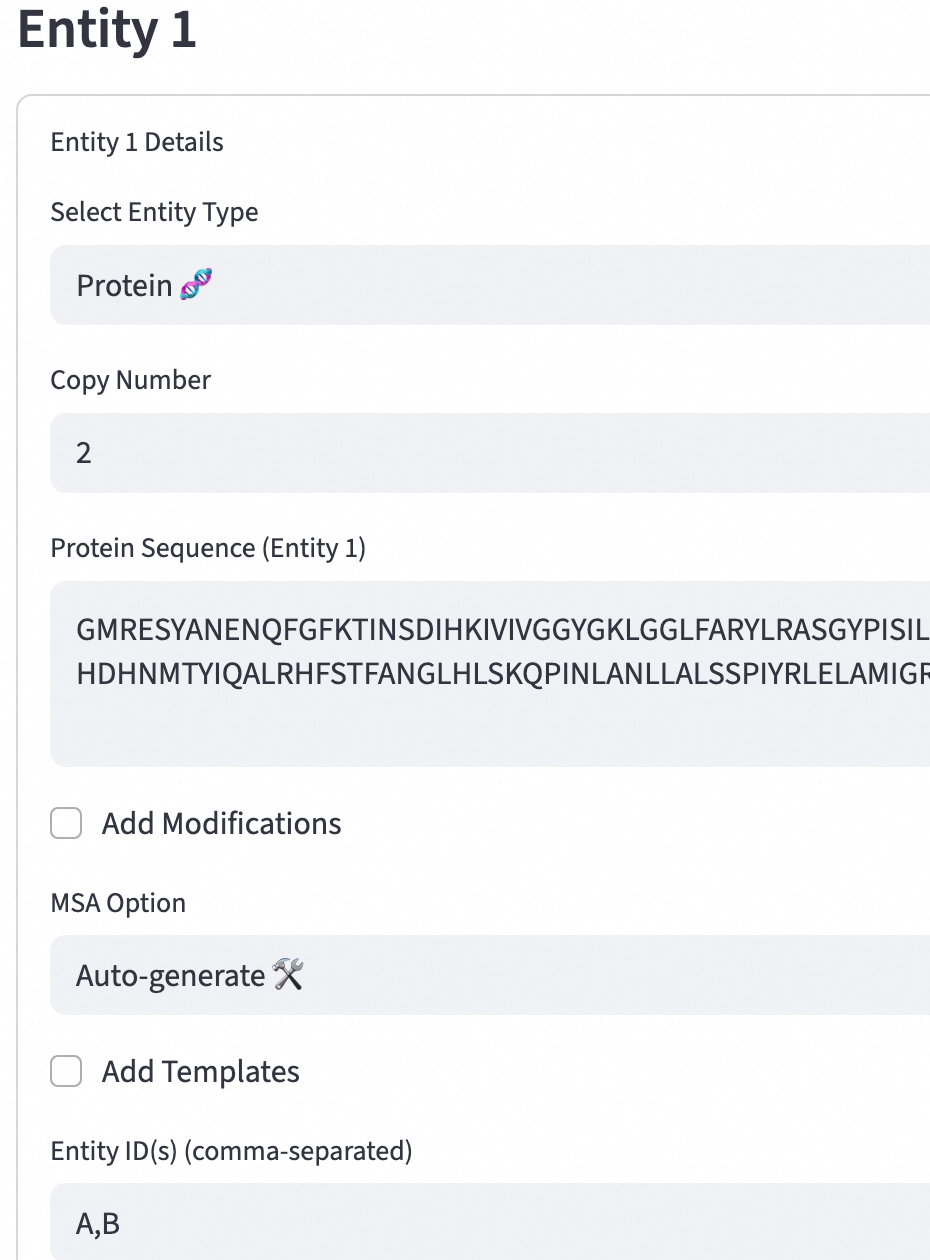Click the Select Entity Type label
Screen dimensions: 930x1260
coord(154,212)
